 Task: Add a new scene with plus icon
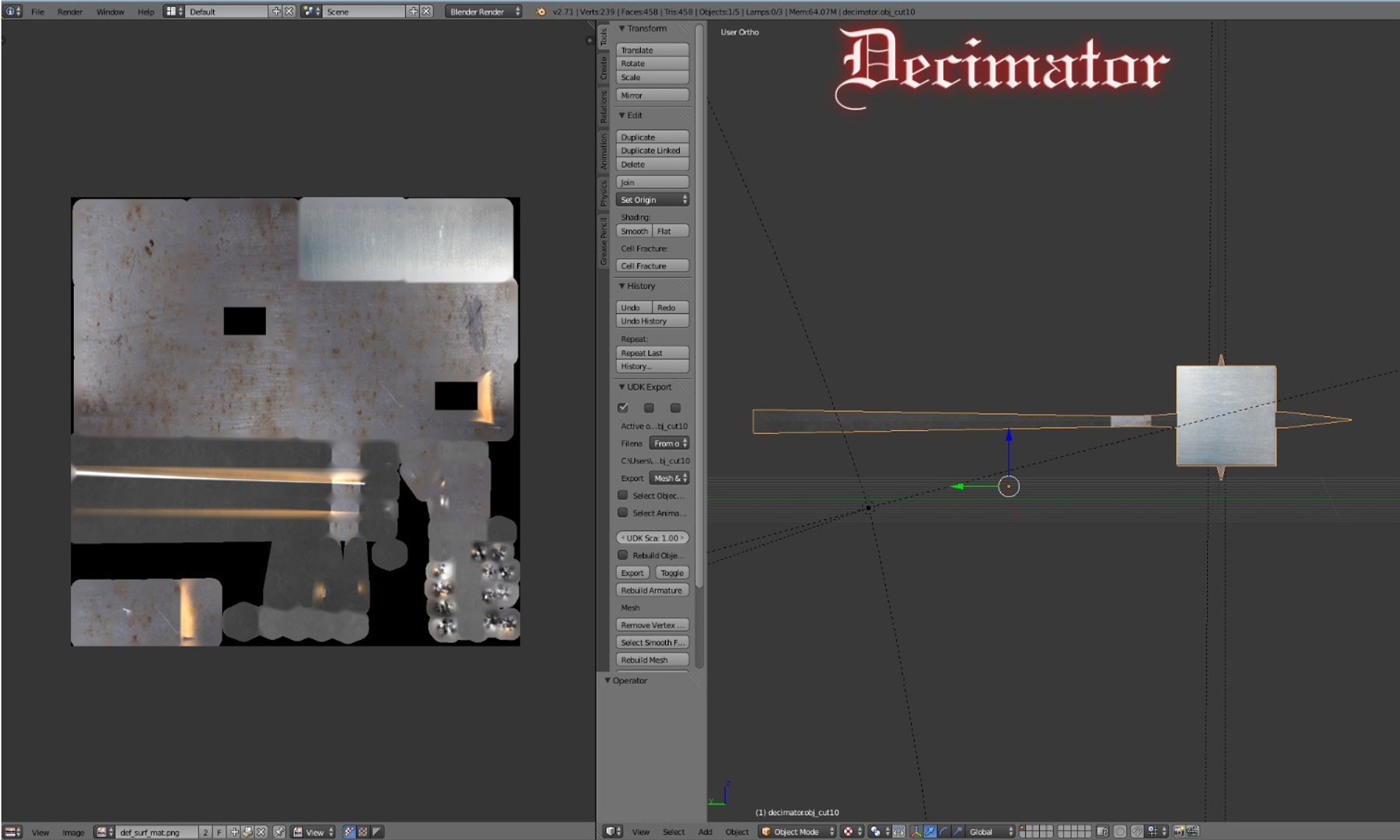point(413,12)
